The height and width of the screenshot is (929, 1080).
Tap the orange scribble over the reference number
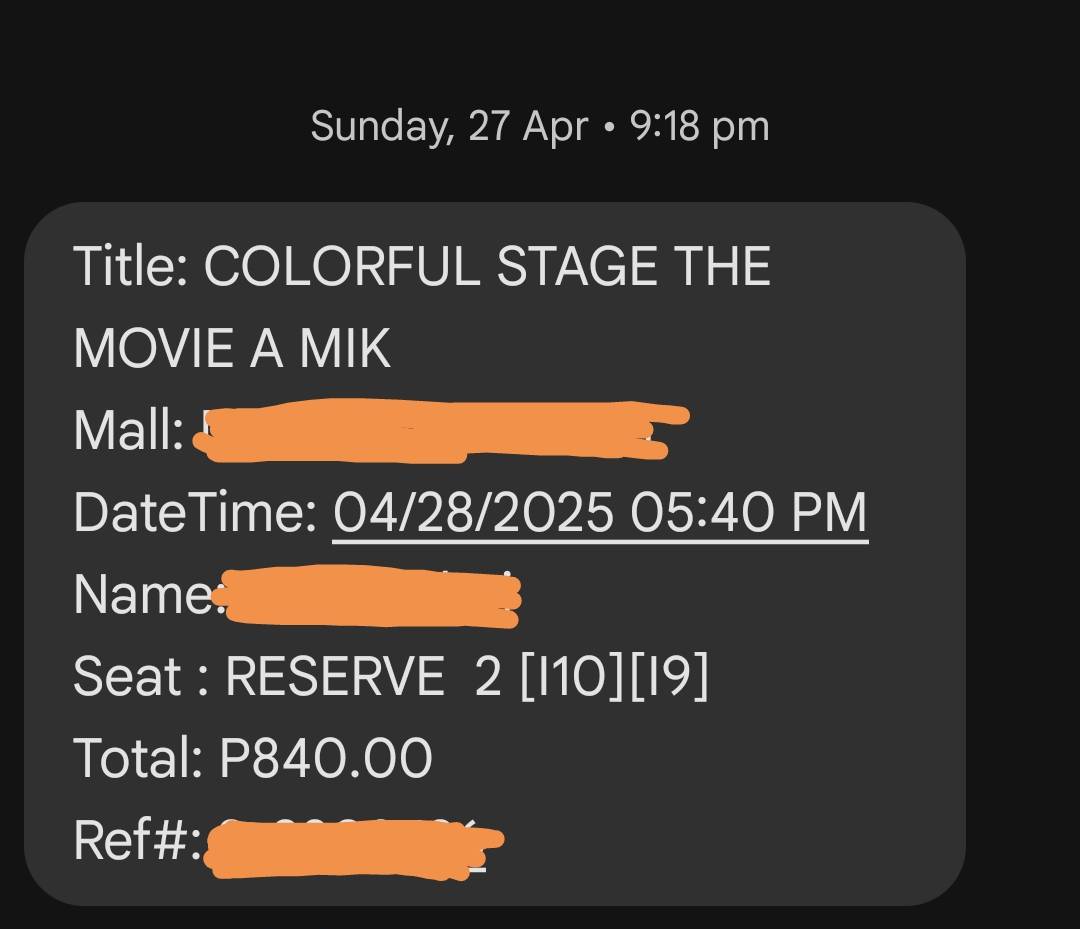click(354, 848)
